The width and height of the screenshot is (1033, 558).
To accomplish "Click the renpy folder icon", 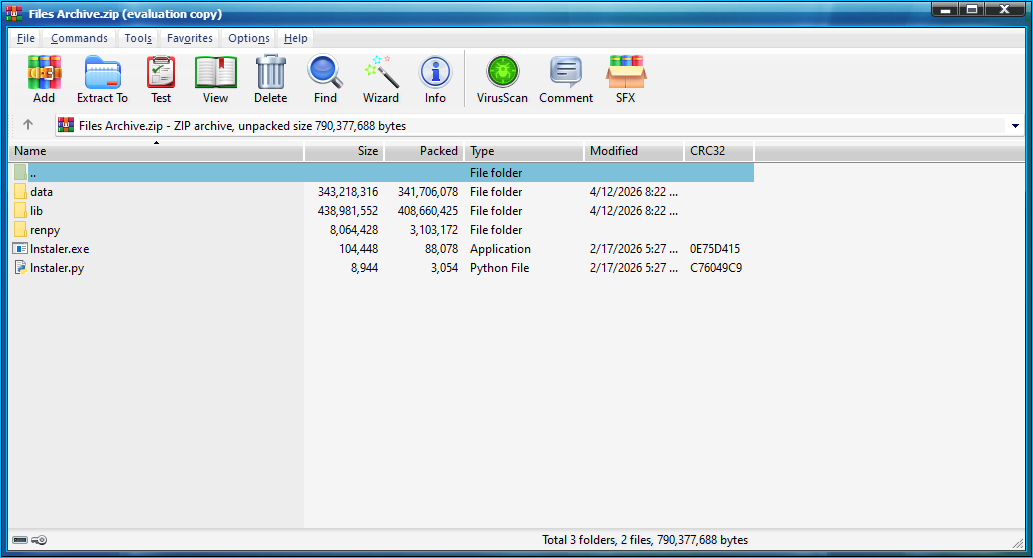I will [x=20, y=230].
